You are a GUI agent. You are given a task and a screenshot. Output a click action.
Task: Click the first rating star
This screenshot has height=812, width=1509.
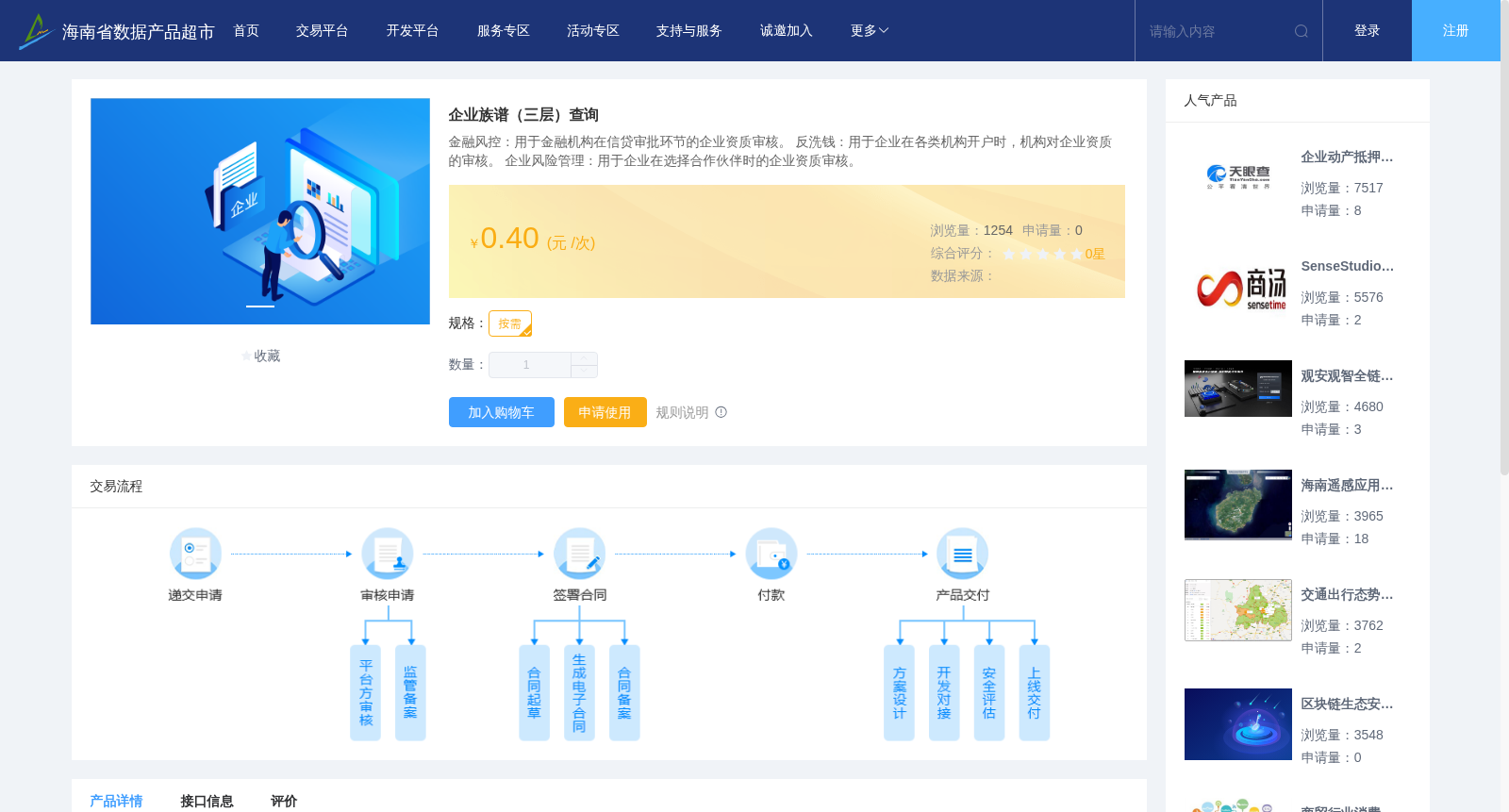[1009, 254]
